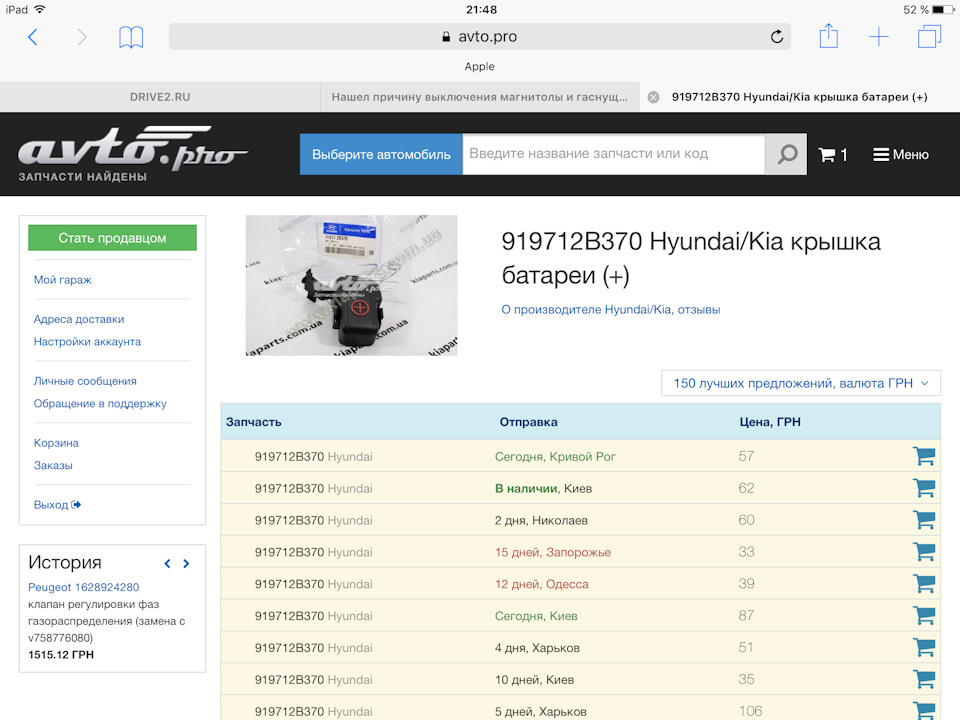
Task: Open the hamburger 'Меню'
Action: pyautogui.click(x=901, y=155)
